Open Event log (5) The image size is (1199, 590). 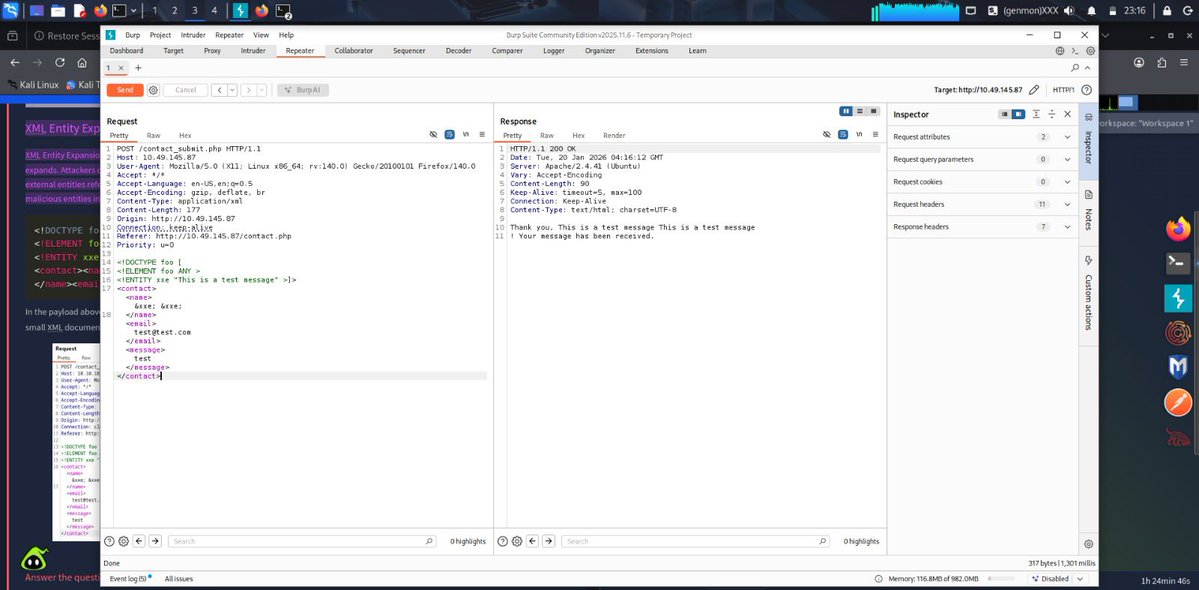(130, 579)
